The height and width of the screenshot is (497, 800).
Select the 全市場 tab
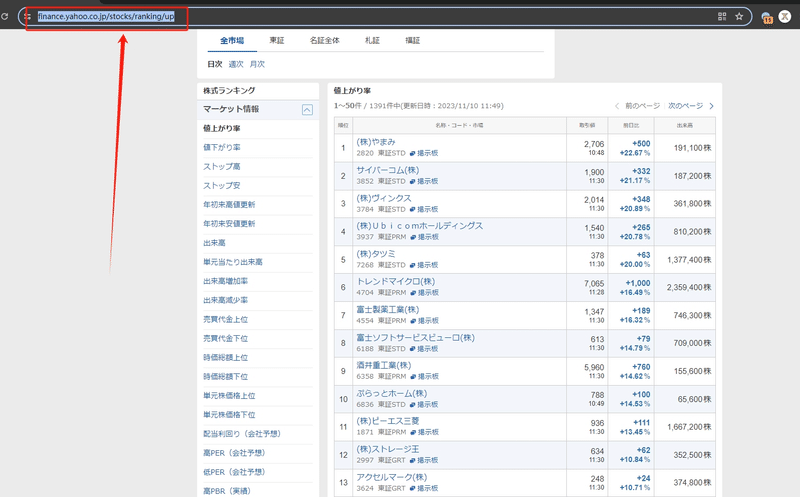[x=232, y=40]
